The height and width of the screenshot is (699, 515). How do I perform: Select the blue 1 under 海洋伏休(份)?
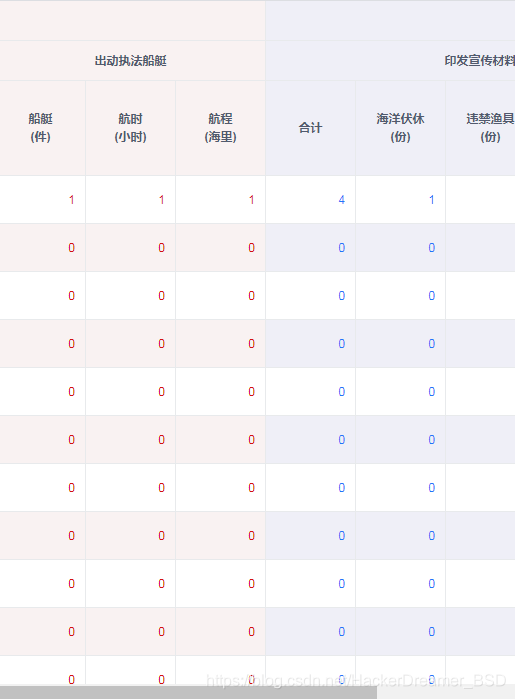[432, 200]
